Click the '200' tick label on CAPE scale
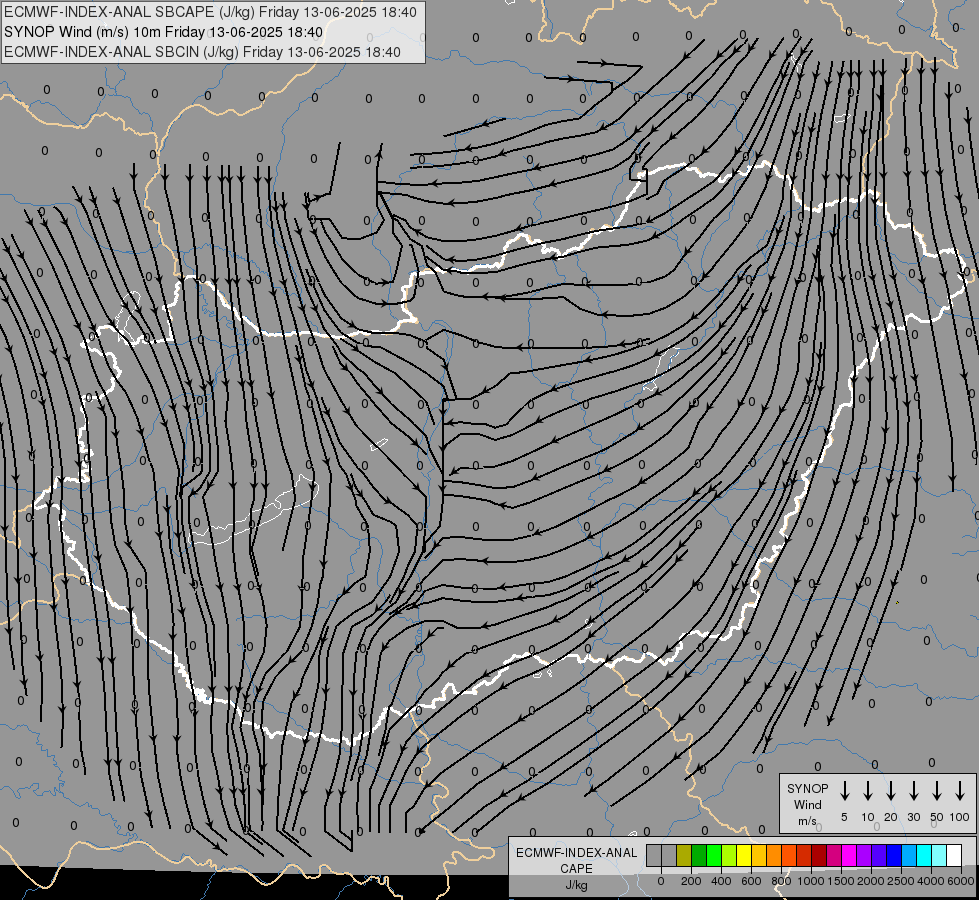The width and height of the screenshot is (979, 900). coord(691,881)
